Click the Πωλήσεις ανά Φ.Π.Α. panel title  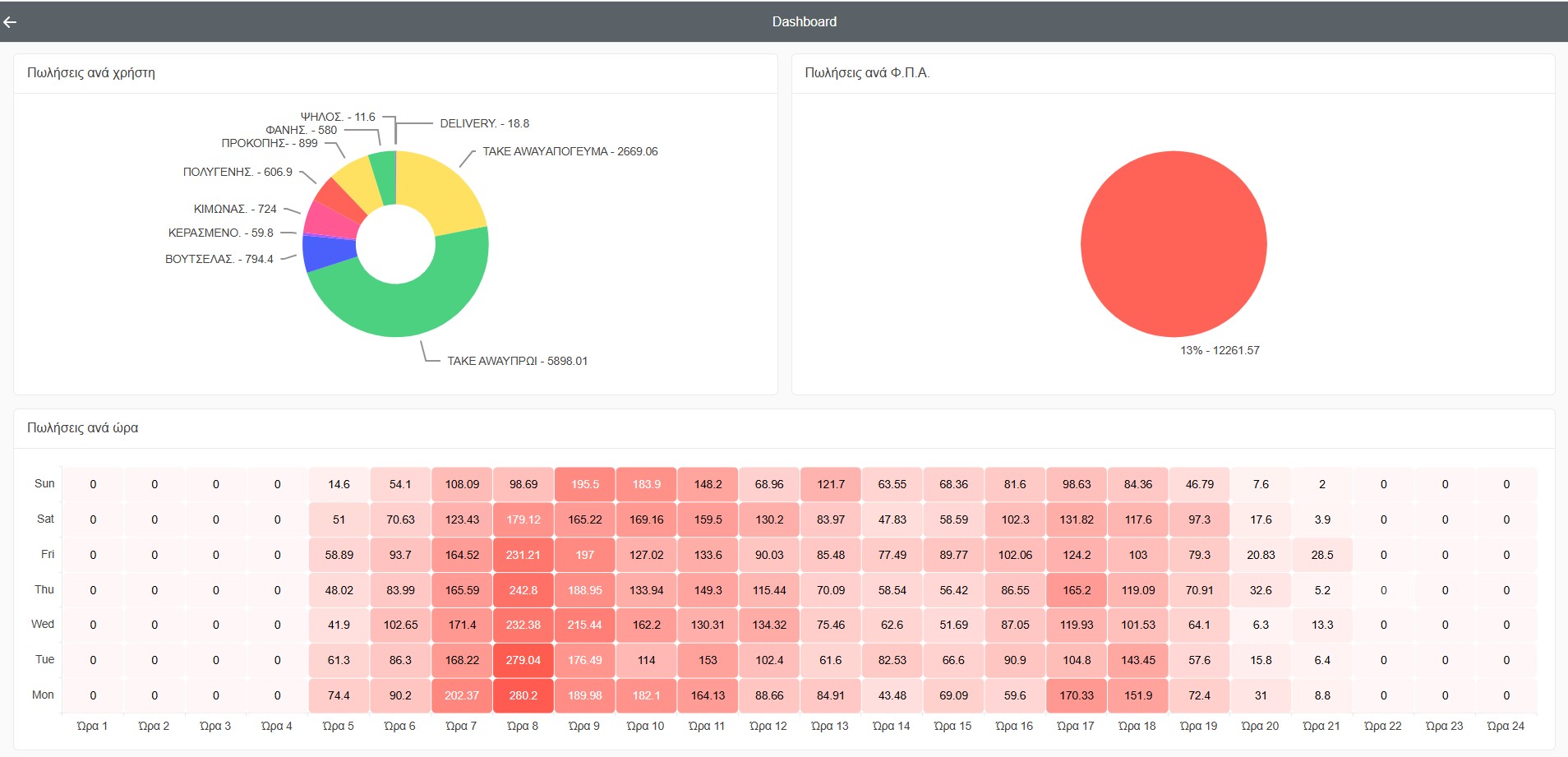[x=867, y=72]
